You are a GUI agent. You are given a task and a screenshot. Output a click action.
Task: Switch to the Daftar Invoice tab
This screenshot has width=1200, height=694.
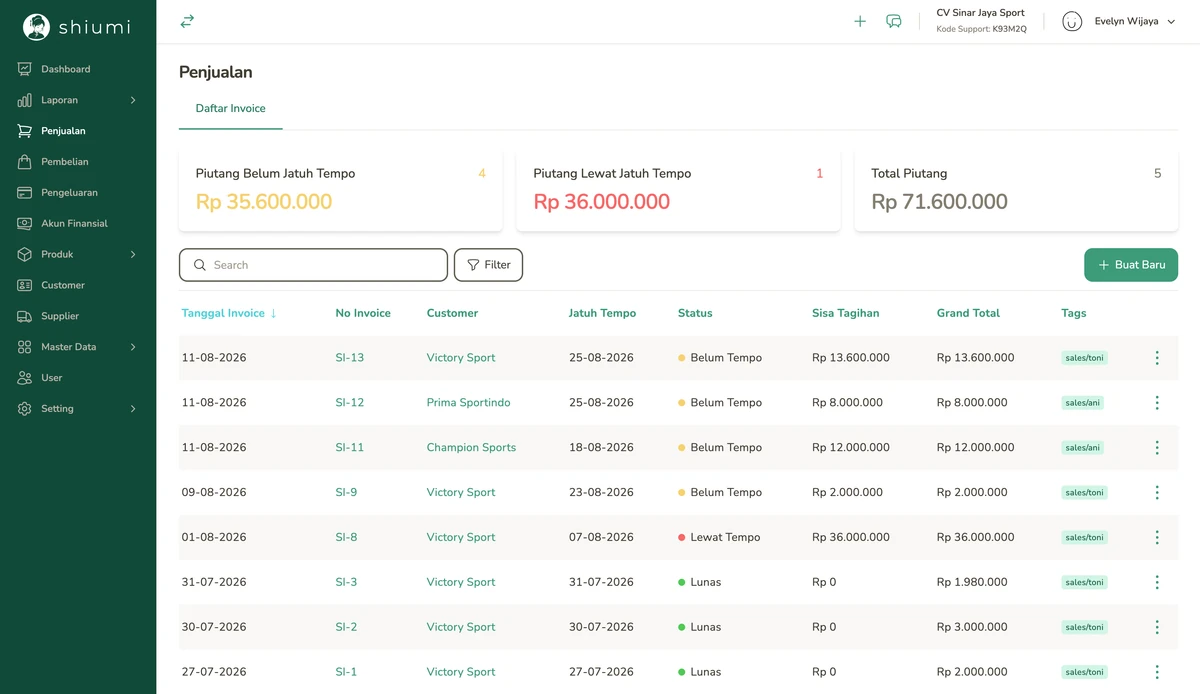[231, 108]
